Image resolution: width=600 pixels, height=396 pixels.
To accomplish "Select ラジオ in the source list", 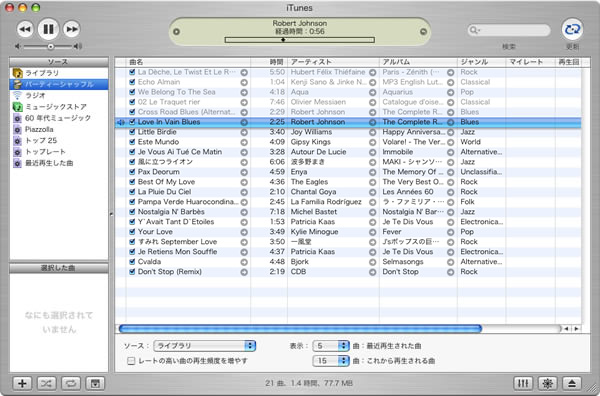I will [x=59, y=95].
